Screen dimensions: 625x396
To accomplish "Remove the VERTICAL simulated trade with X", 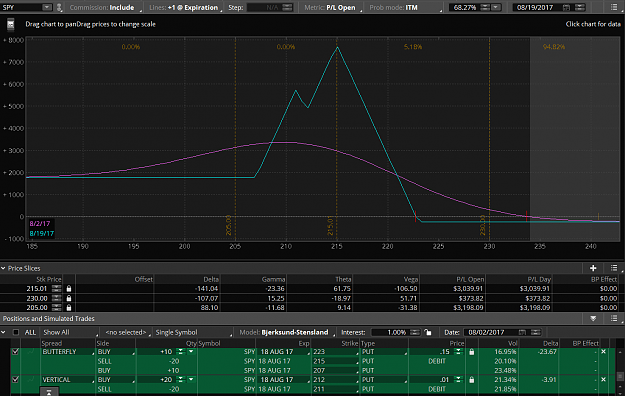I will pyautogui.click(x=603, y=379).
